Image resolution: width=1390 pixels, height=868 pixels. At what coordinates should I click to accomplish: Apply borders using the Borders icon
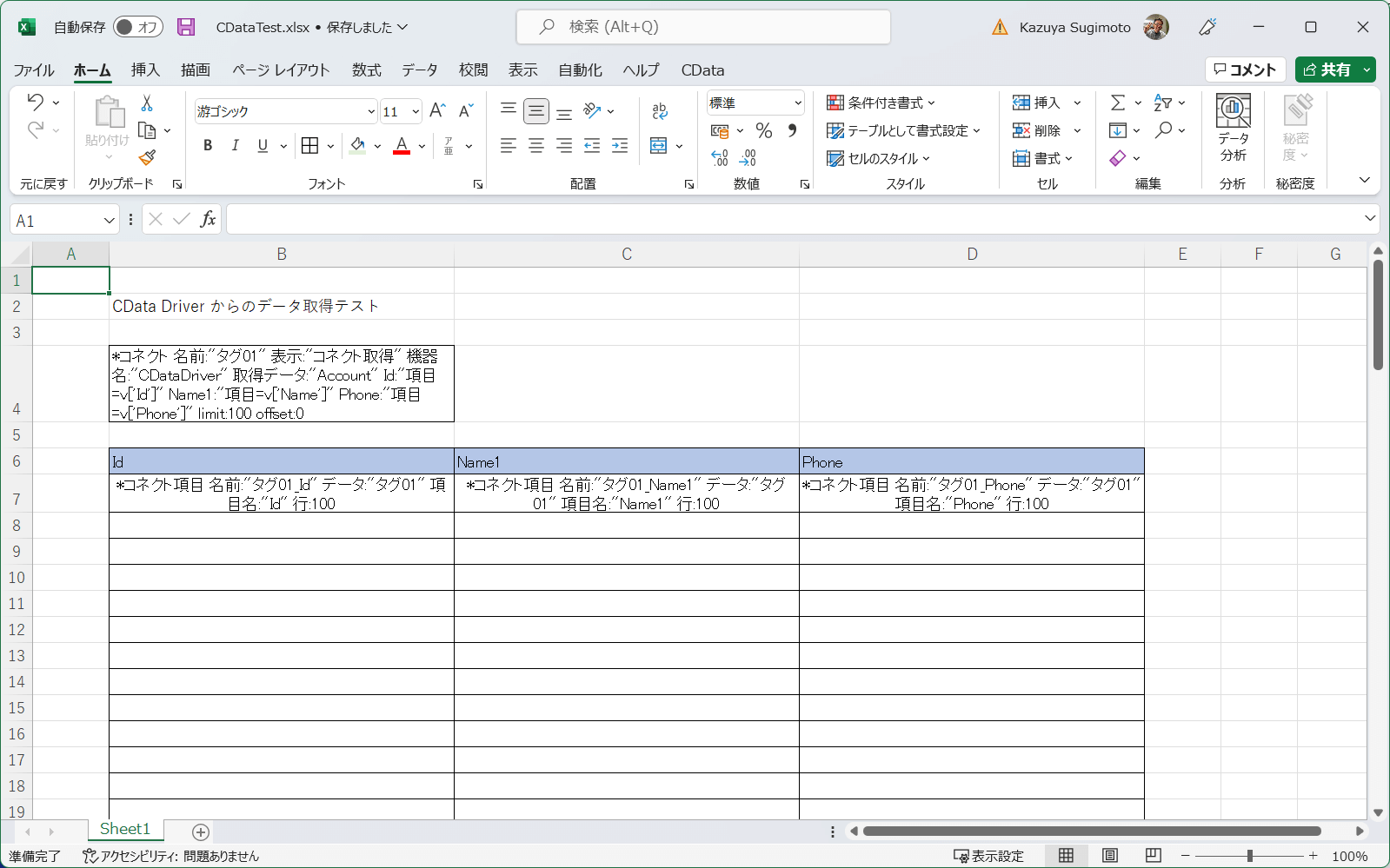(309, 146)
